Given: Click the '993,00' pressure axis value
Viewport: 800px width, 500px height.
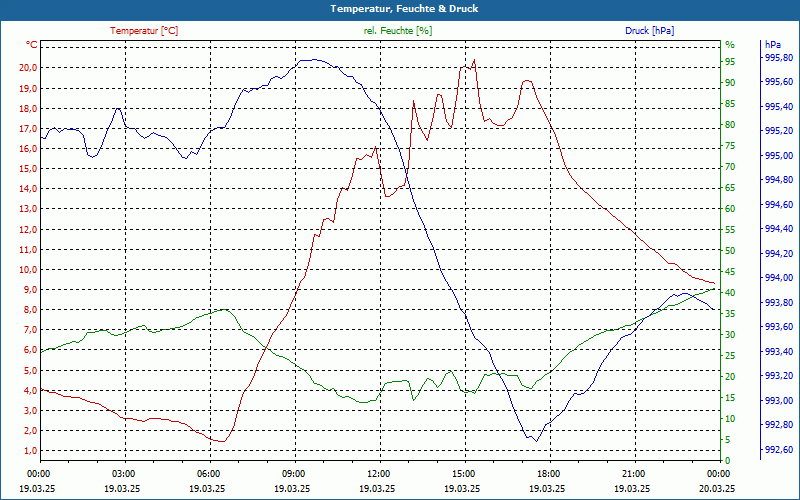Looking at the screenshot, I should [779, 401].
